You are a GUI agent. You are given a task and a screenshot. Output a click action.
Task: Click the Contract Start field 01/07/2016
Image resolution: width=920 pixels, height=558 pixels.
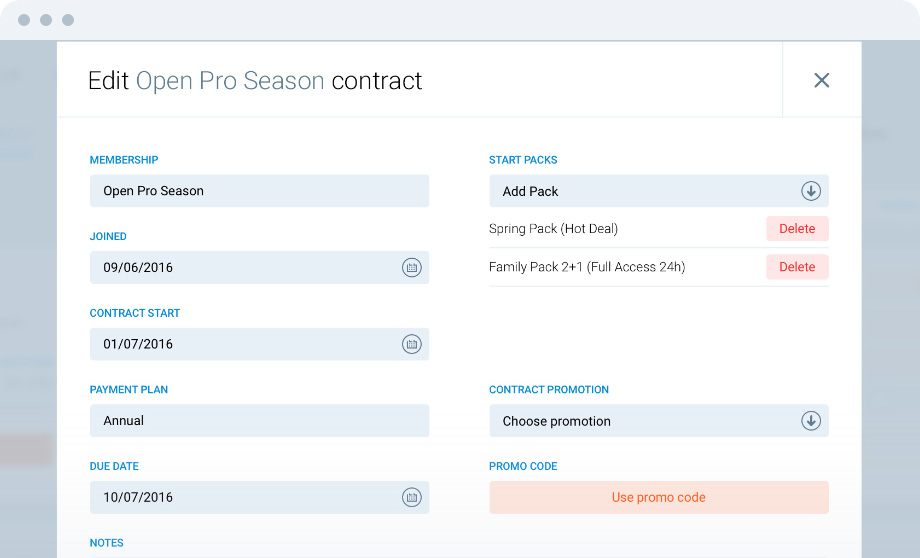[x=240, y=344]
